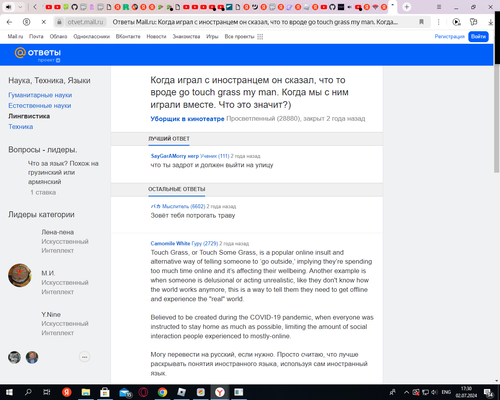The image size is (500, 400).
Task: Open the Mail app on the taskbar
Action: pyautogui.click(x=125, y=392)
